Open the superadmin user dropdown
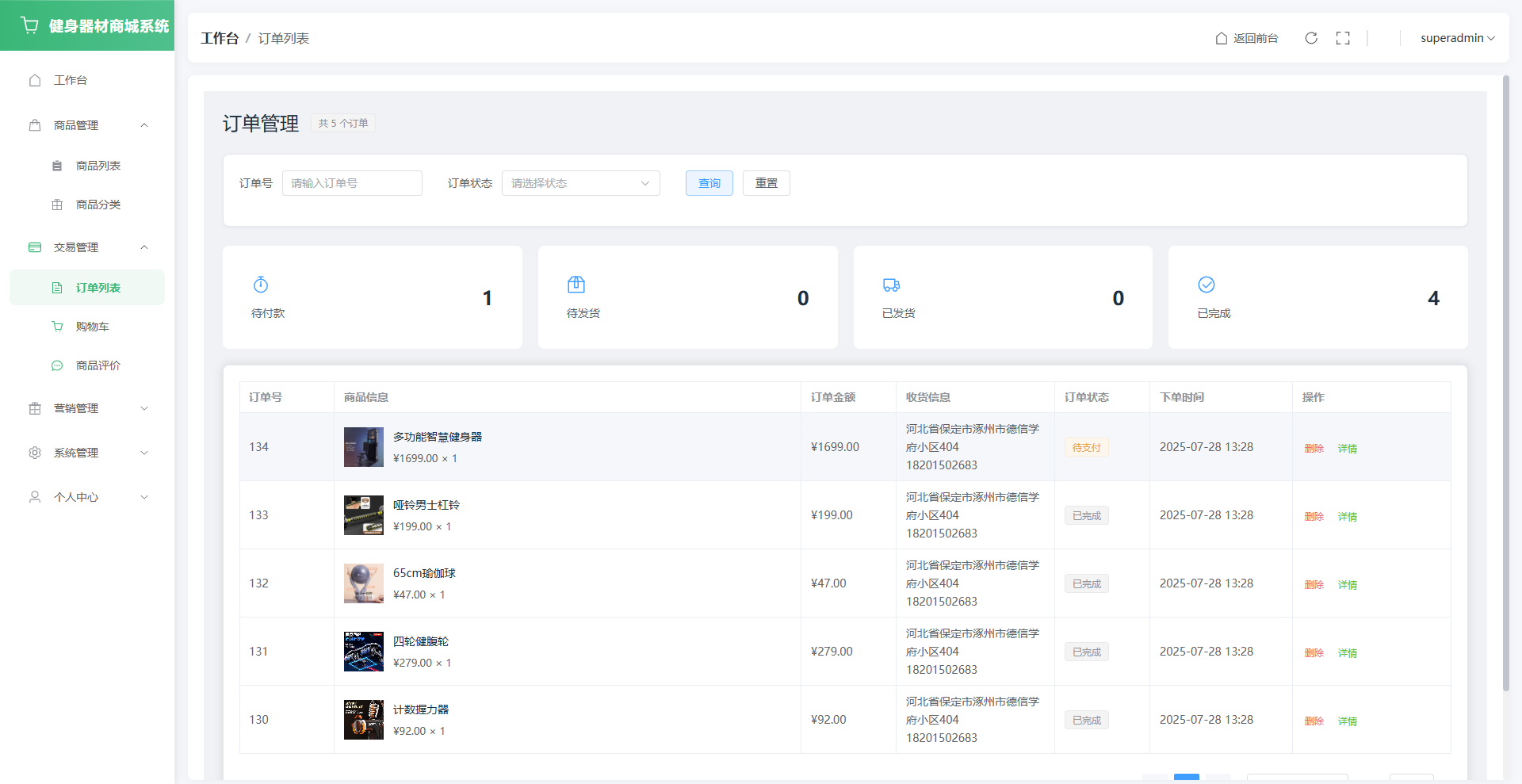 point(1457,38)
